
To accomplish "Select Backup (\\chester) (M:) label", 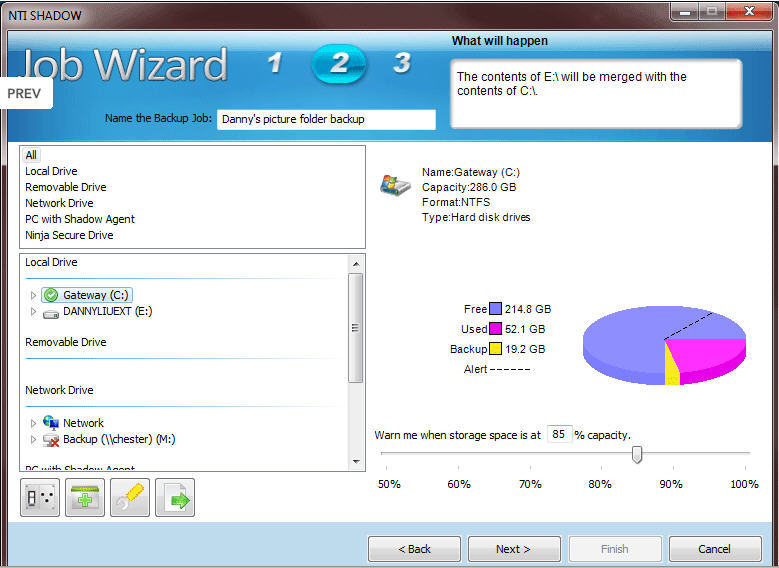I will tap(119, 439).
